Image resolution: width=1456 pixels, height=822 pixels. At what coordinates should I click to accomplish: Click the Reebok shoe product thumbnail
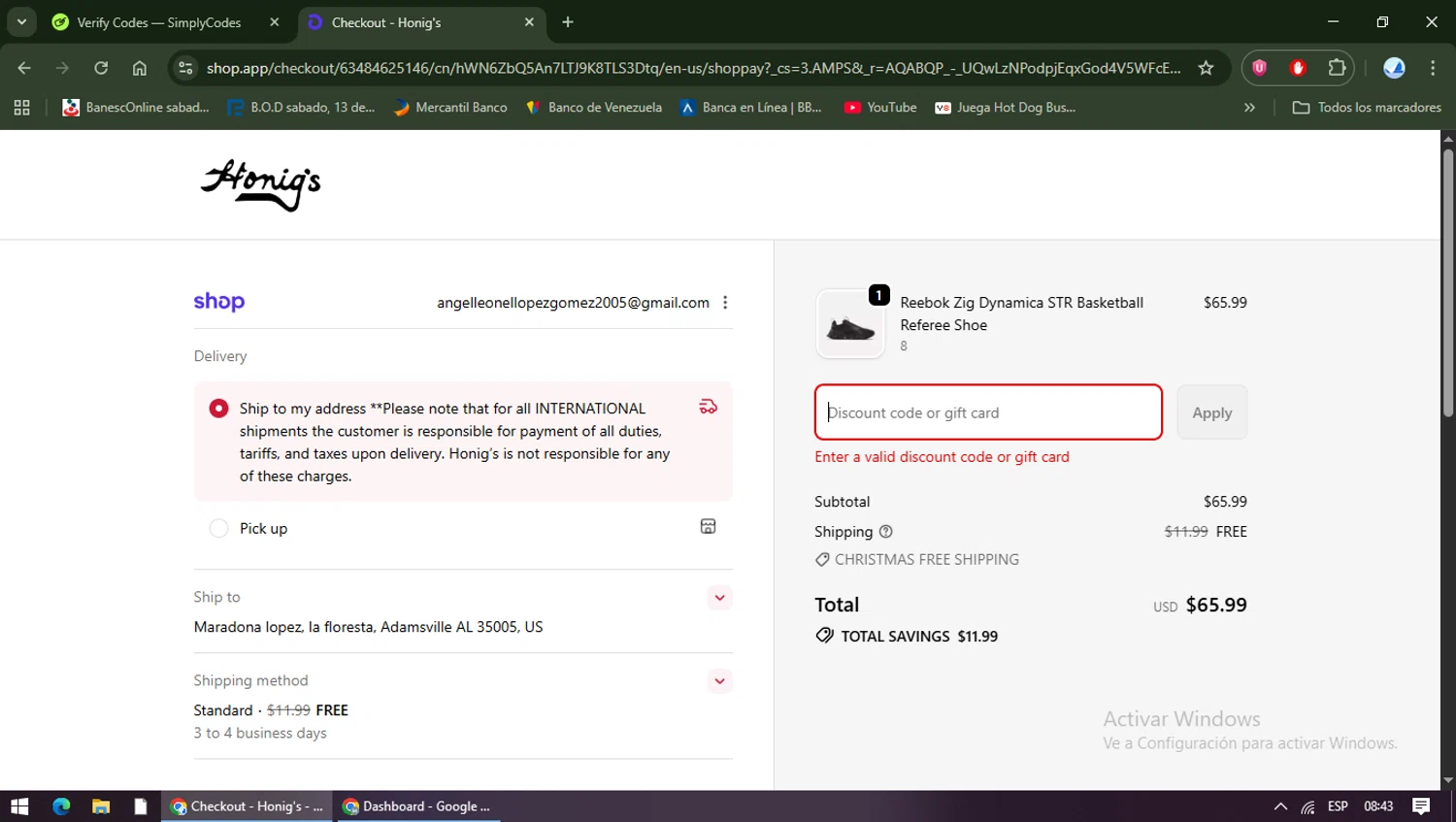[x=850, y=325]
